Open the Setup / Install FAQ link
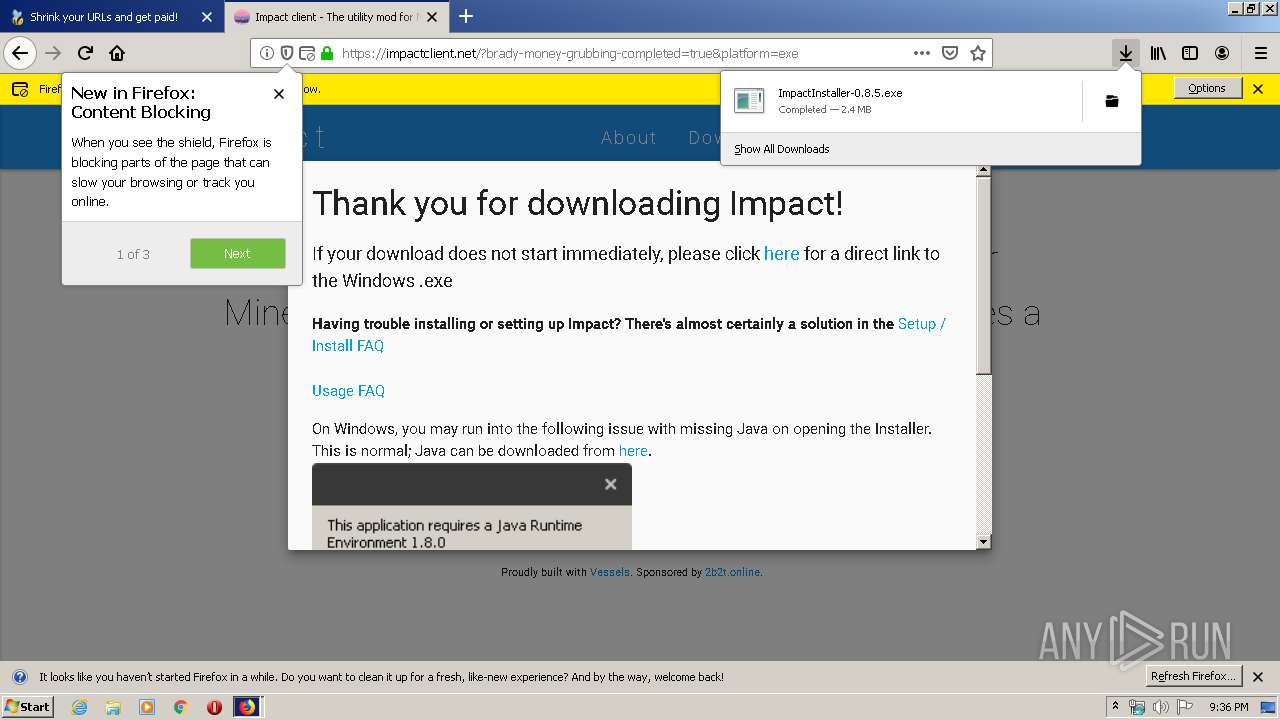This screenshot has height=720, width=1280. coord(629,335)
